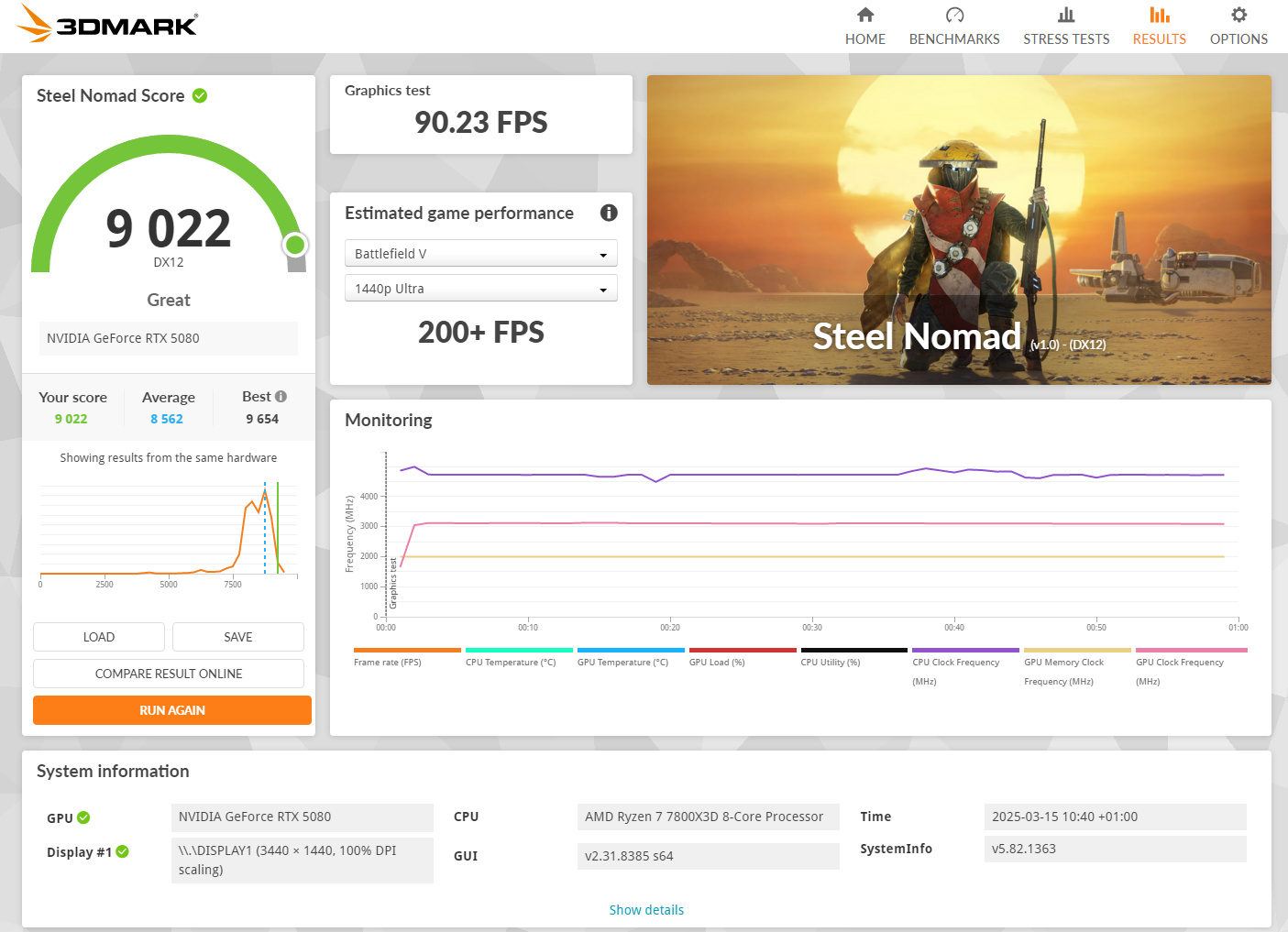Viewport: 1288px width, 932px height.
Task: Toggle CPU Utility (%) legend item
Action: tap(854, 657)
